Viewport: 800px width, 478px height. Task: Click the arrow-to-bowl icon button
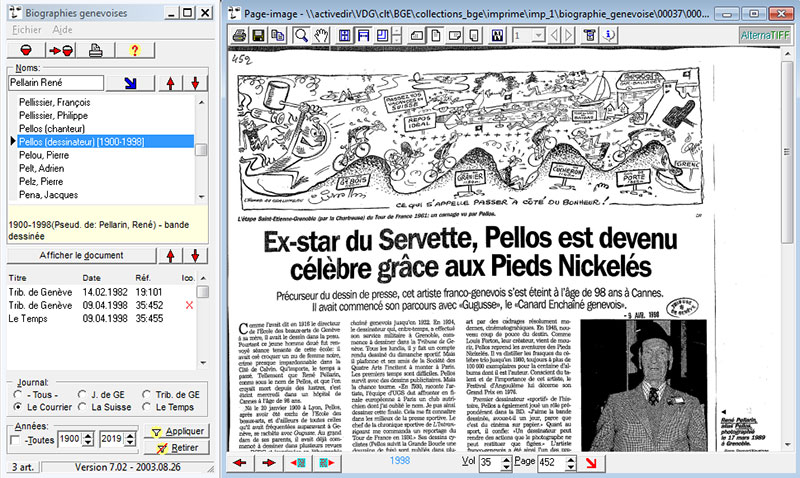(x=61, y=50)
